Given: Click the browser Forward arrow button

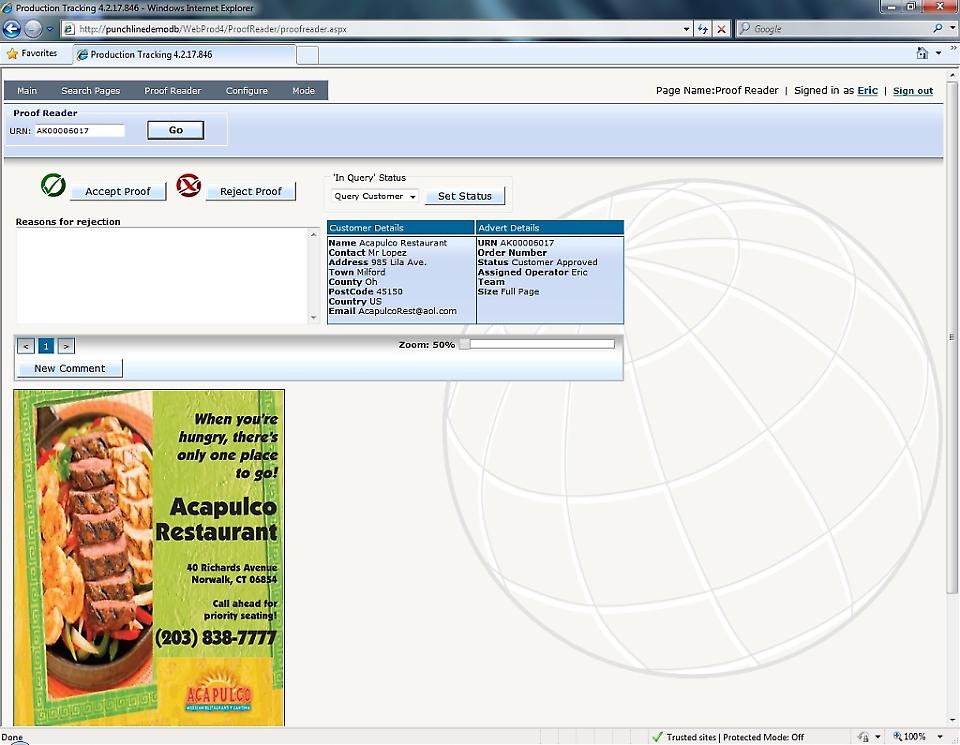Looking at the screenshot, I should (x=33, y=29).
